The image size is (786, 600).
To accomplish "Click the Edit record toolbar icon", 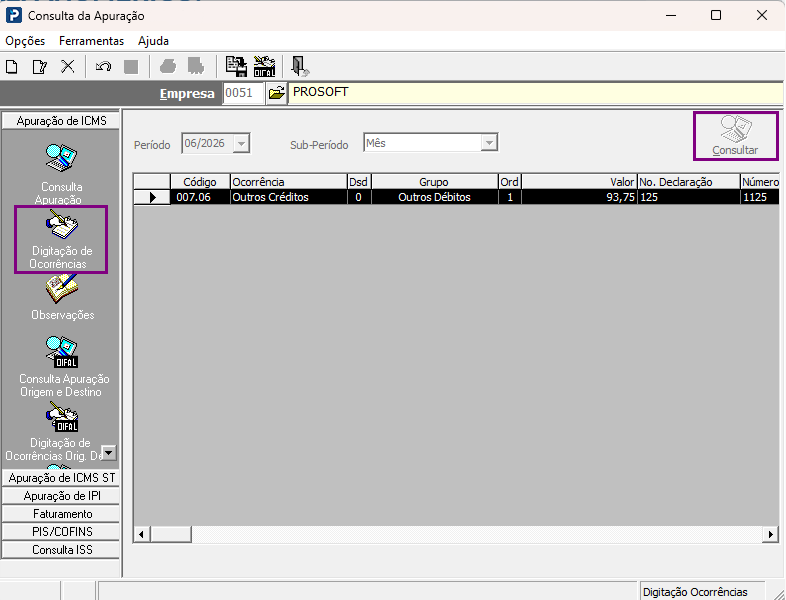I will (40, 67).
